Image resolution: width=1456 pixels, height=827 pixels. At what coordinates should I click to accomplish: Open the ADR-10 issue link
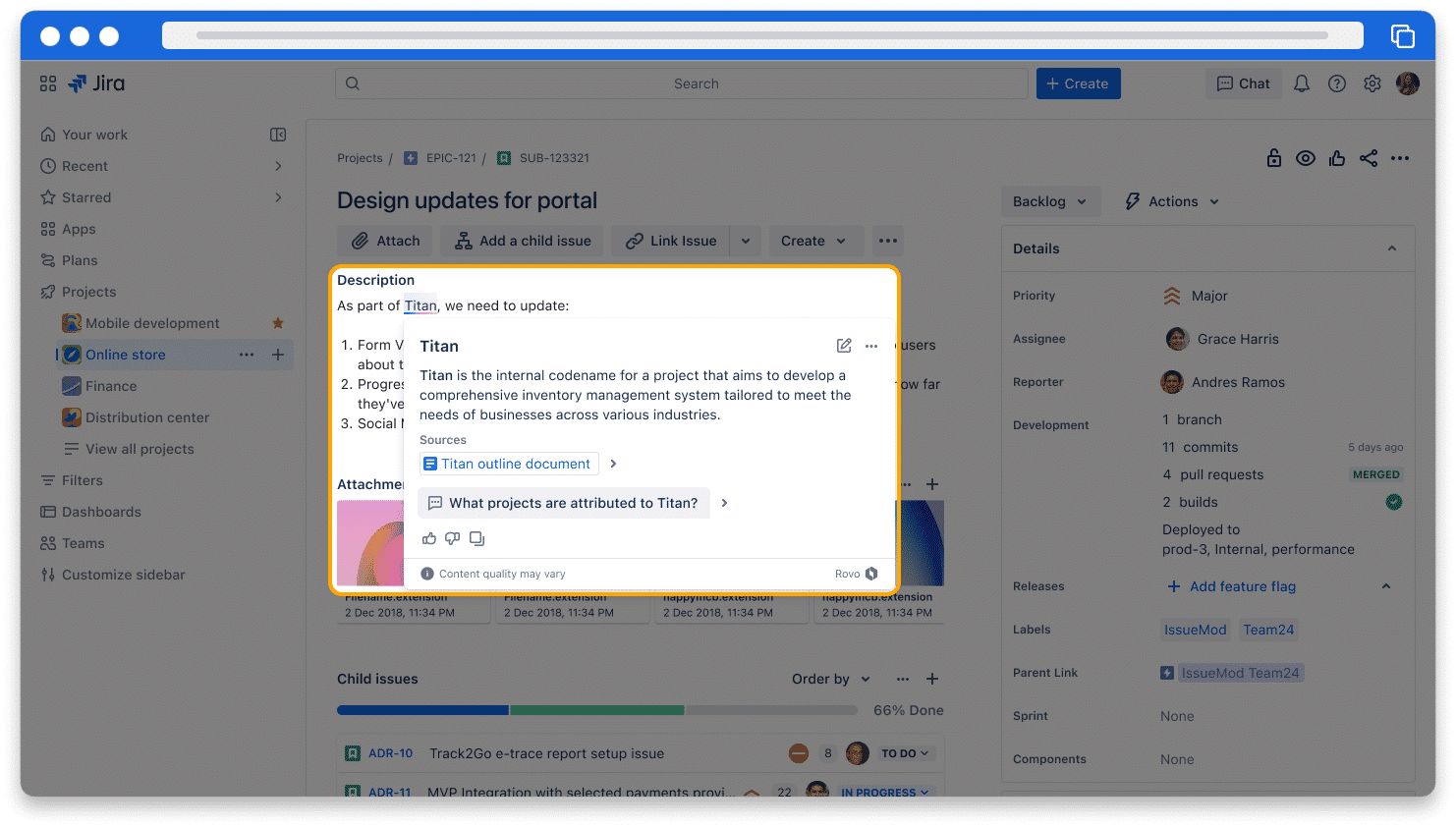[390, 753]
